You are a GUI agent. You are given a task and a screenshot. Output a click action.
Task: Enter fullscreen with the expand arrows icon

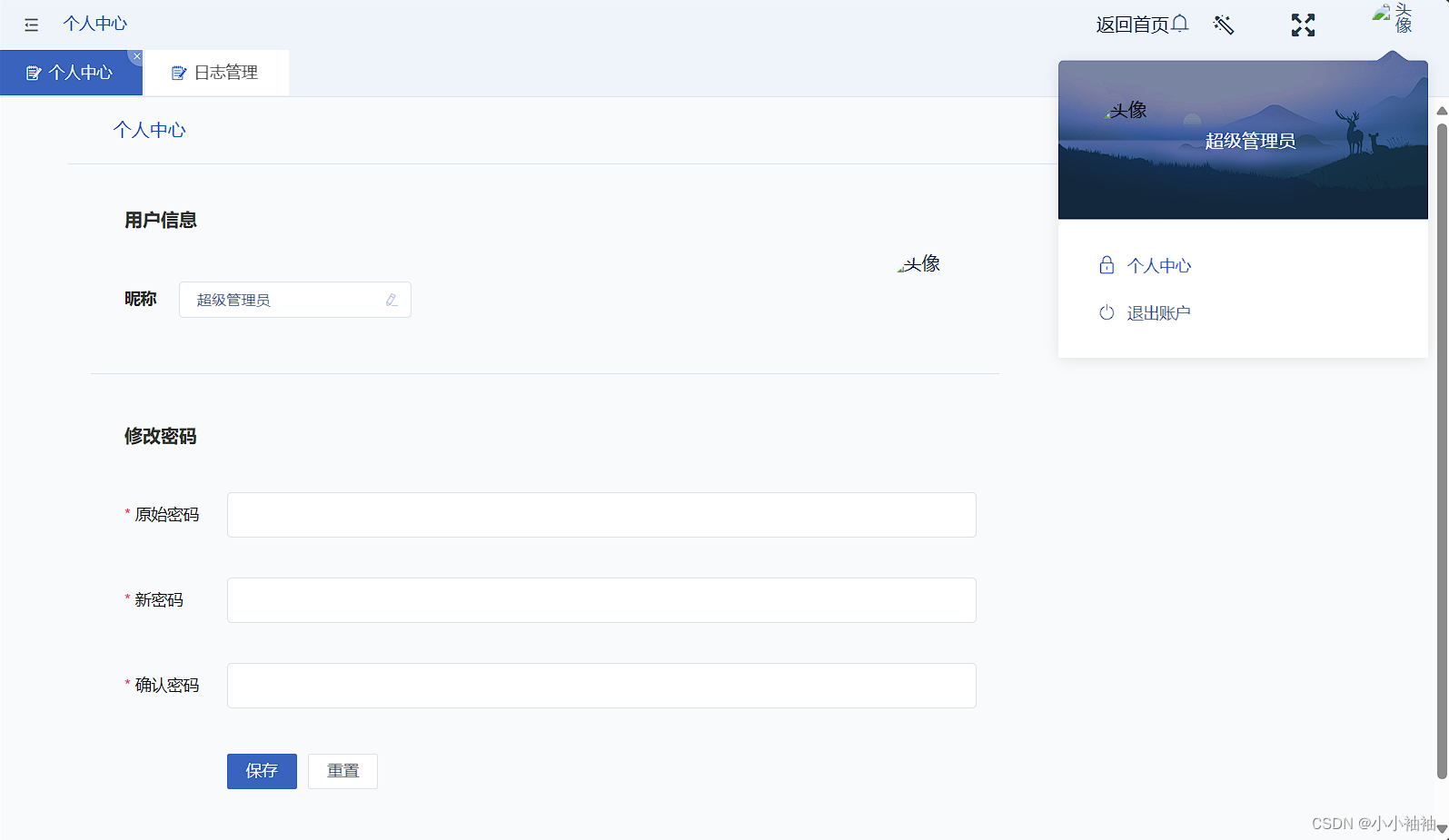[1303, 25]
